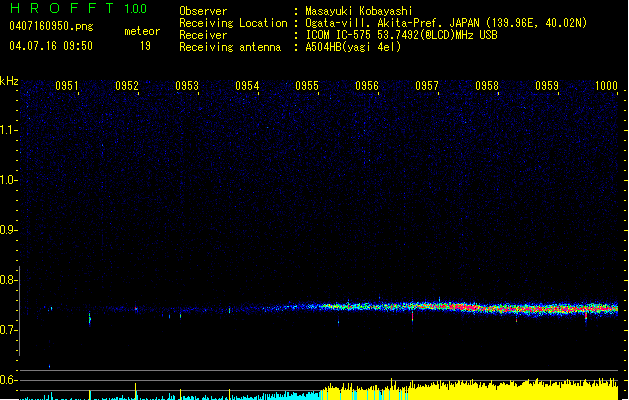Select the filename 0407160950.png

point(51,26)
